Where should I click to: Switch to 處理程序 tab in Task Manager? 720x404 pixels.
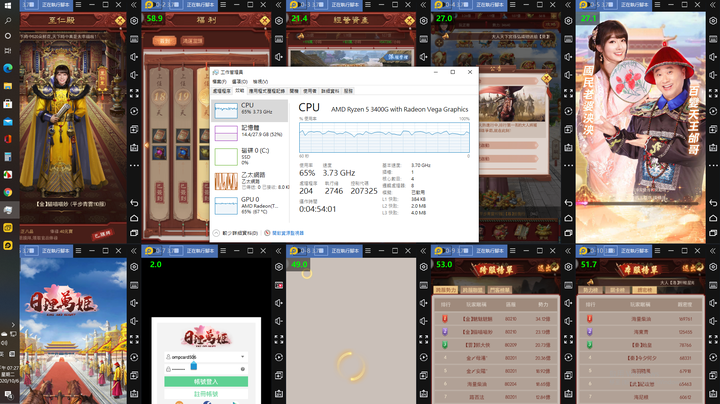[x=222, y=91]
